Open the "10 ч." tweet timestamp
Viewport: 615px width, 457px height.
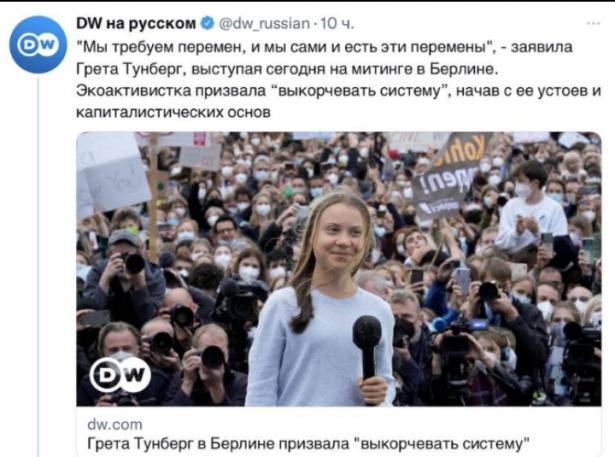pyautogui.click(x=337, y=24)
